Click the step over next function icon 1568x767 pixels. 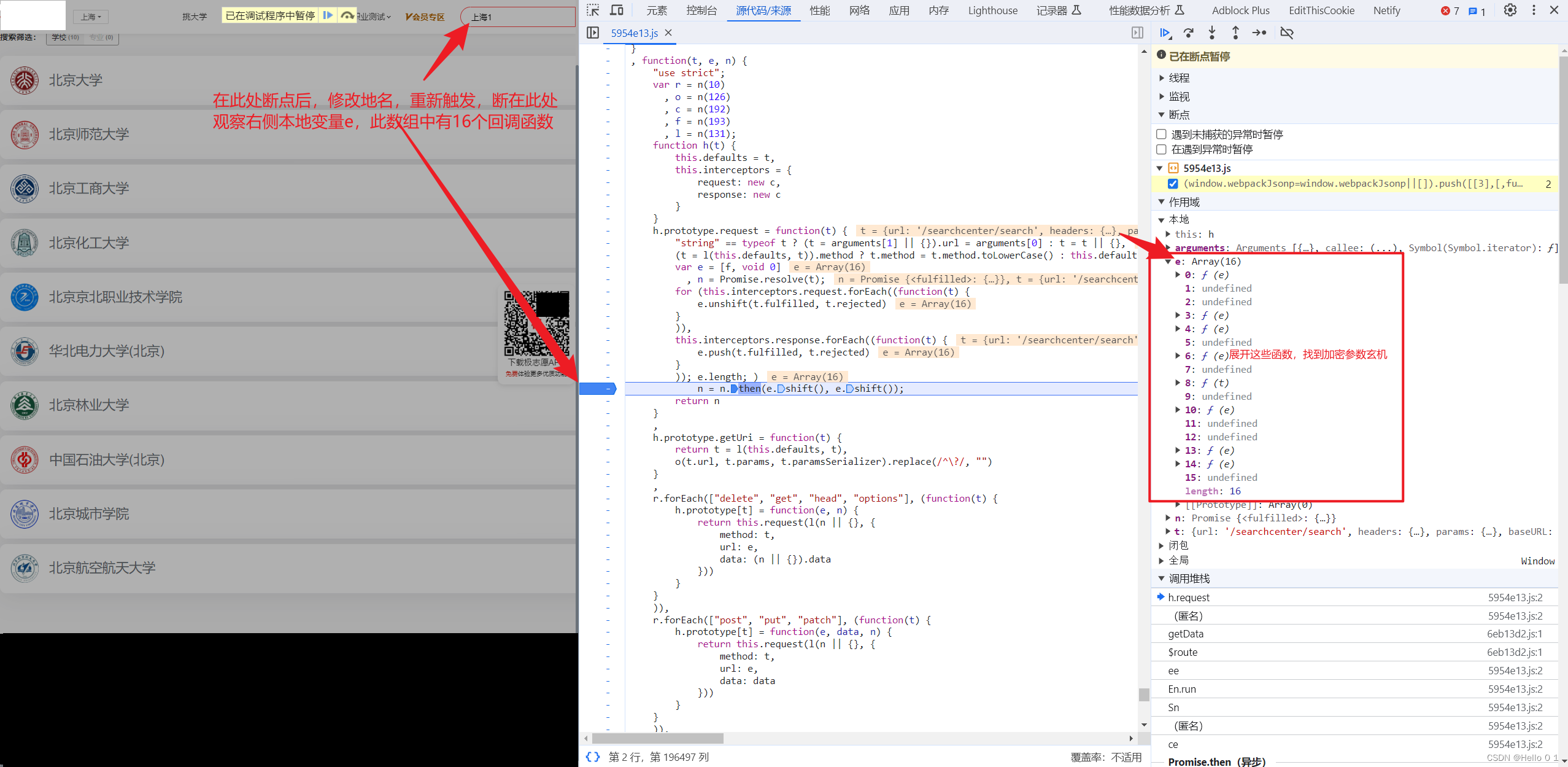tap(1189, 33)
